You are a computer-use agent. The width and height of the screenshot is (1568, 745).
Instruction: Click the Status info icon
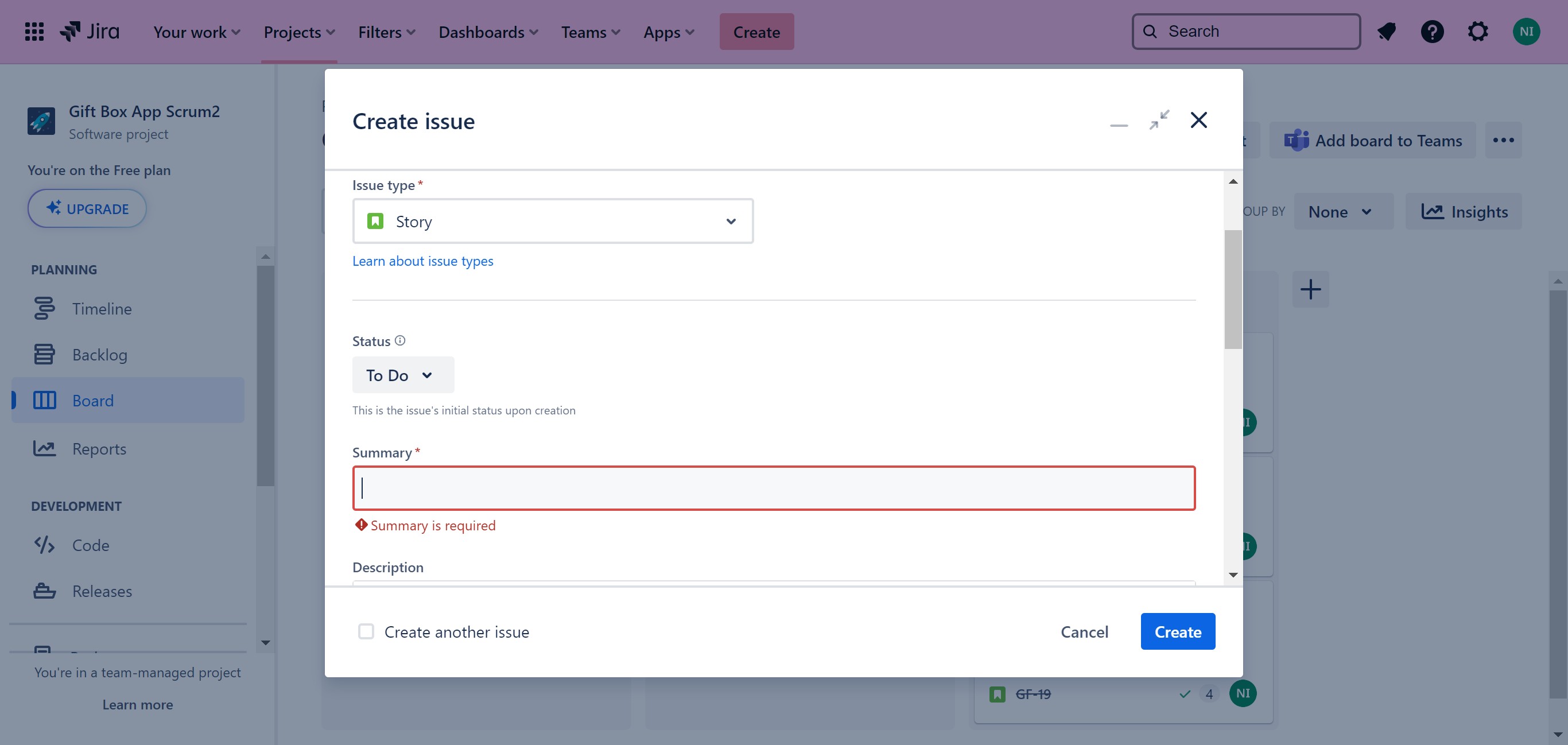(400, 341)
